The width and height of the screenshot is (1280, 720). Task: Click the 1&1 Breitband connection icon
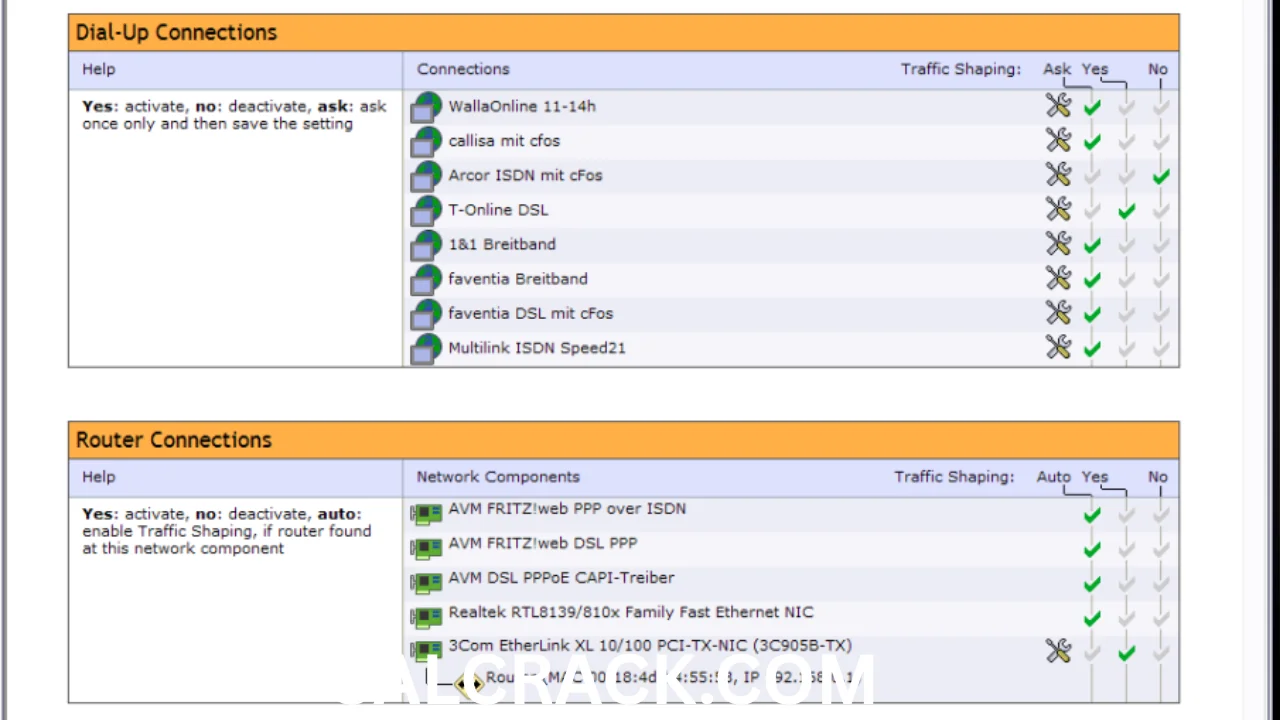tap(426, 244)
